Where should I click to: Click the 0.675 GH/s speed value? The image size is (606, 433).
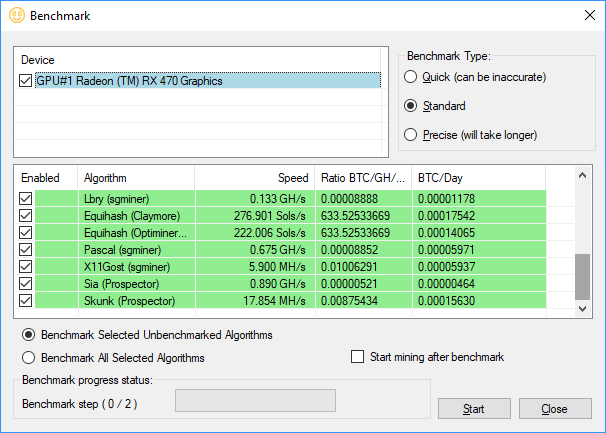tap(277, 250)
